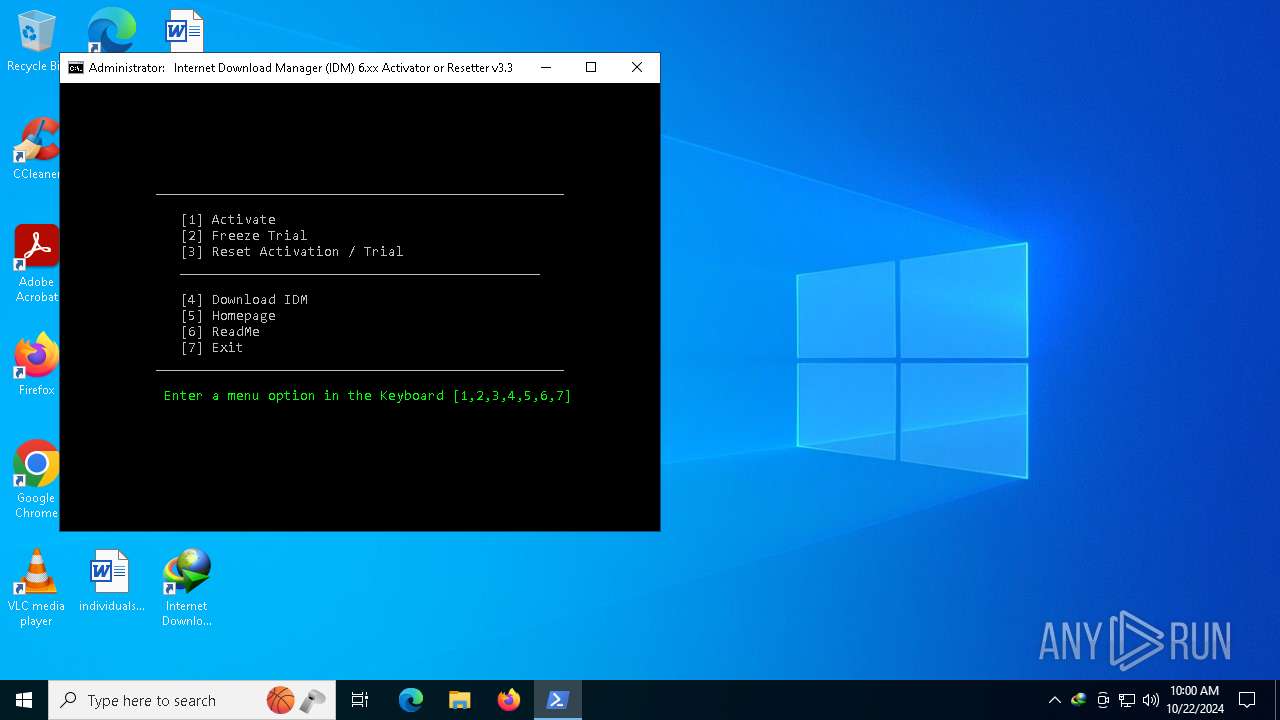Viewport: 1280px width, 720px height.
Task: Click the "[5] Homepage" menu line
Action: pyautogui.click(x=228, y=316)
